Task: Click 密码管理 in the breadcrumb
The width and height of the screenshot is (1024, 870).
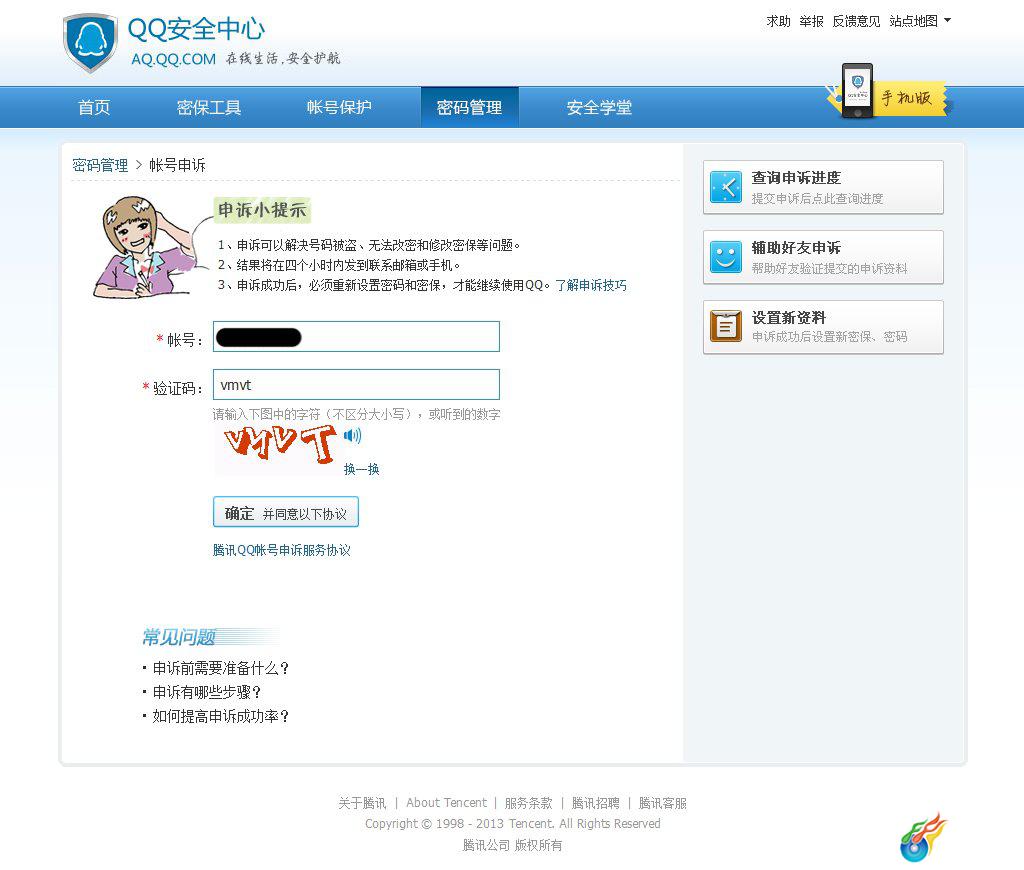Action: (x=100, y=165)
